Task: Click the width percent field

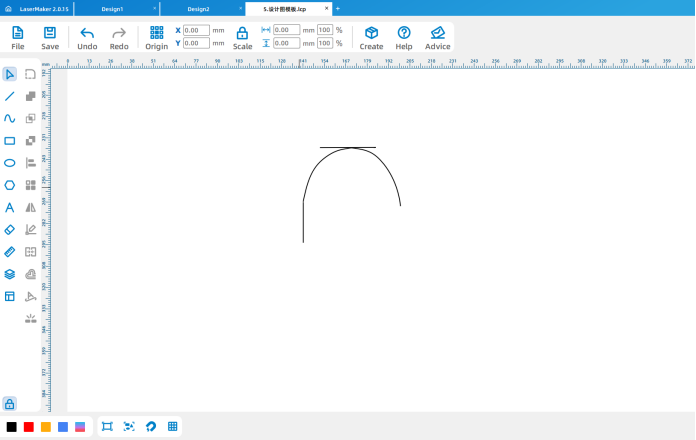Action: point(325,30)
